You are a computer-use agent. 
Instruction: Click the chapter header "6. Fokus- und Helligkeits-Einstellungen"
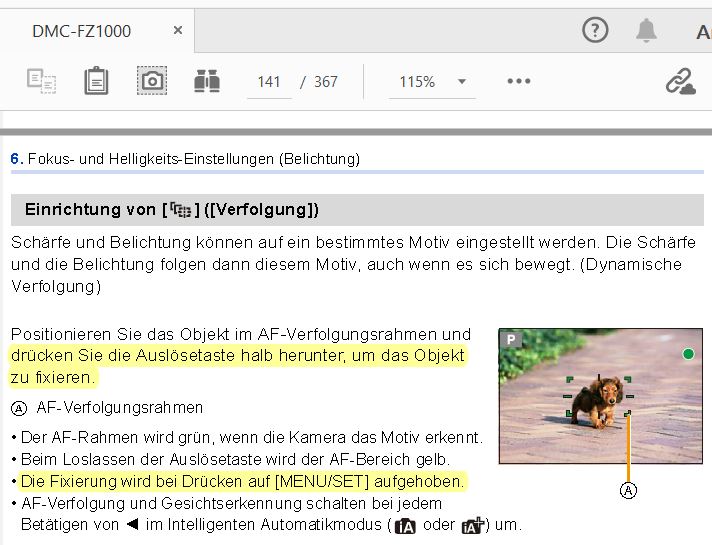185,159
